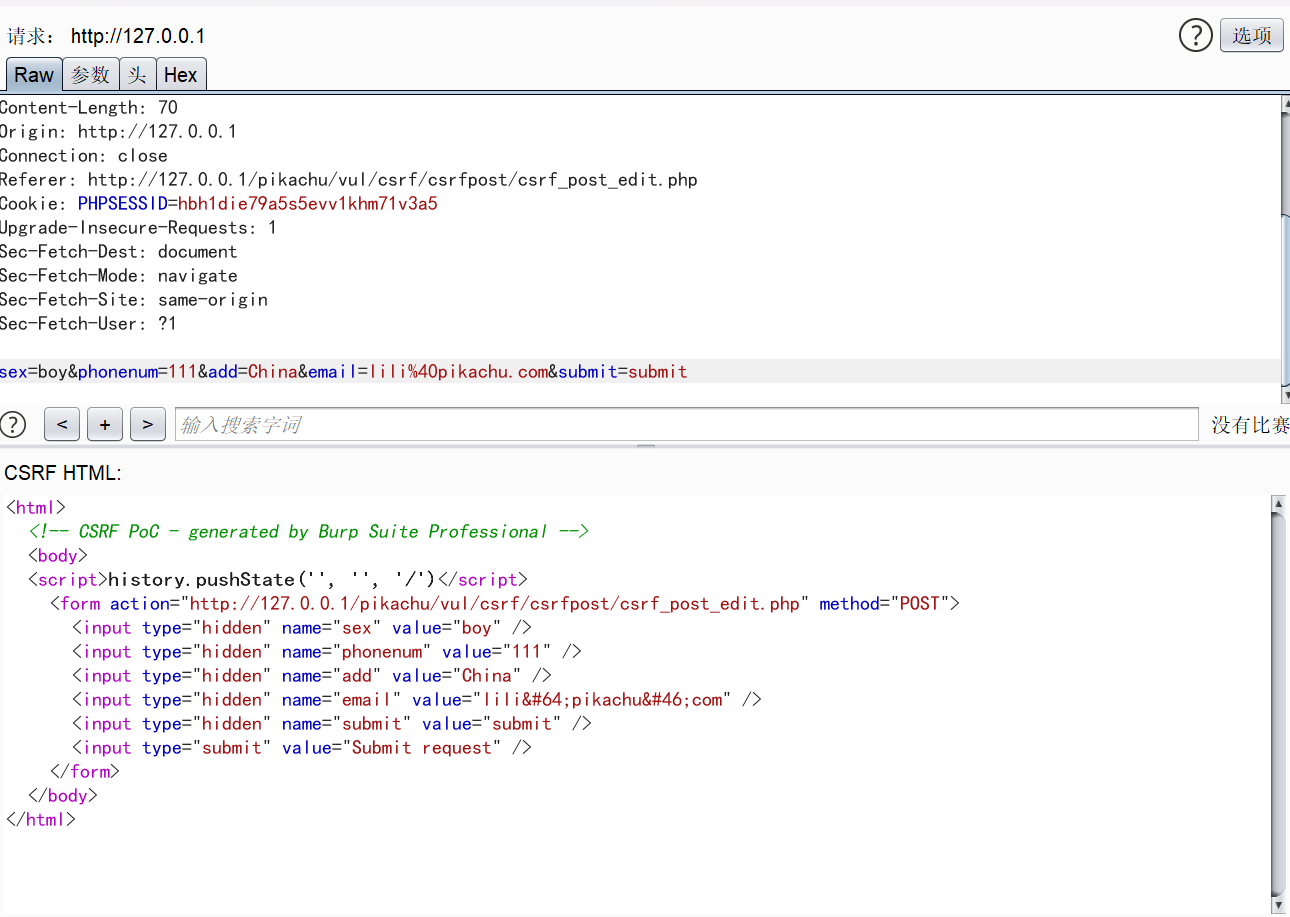The height and width of the screenshot is (917, 1290).
Task: Click the Connection: close line
Action: point(84,156)
